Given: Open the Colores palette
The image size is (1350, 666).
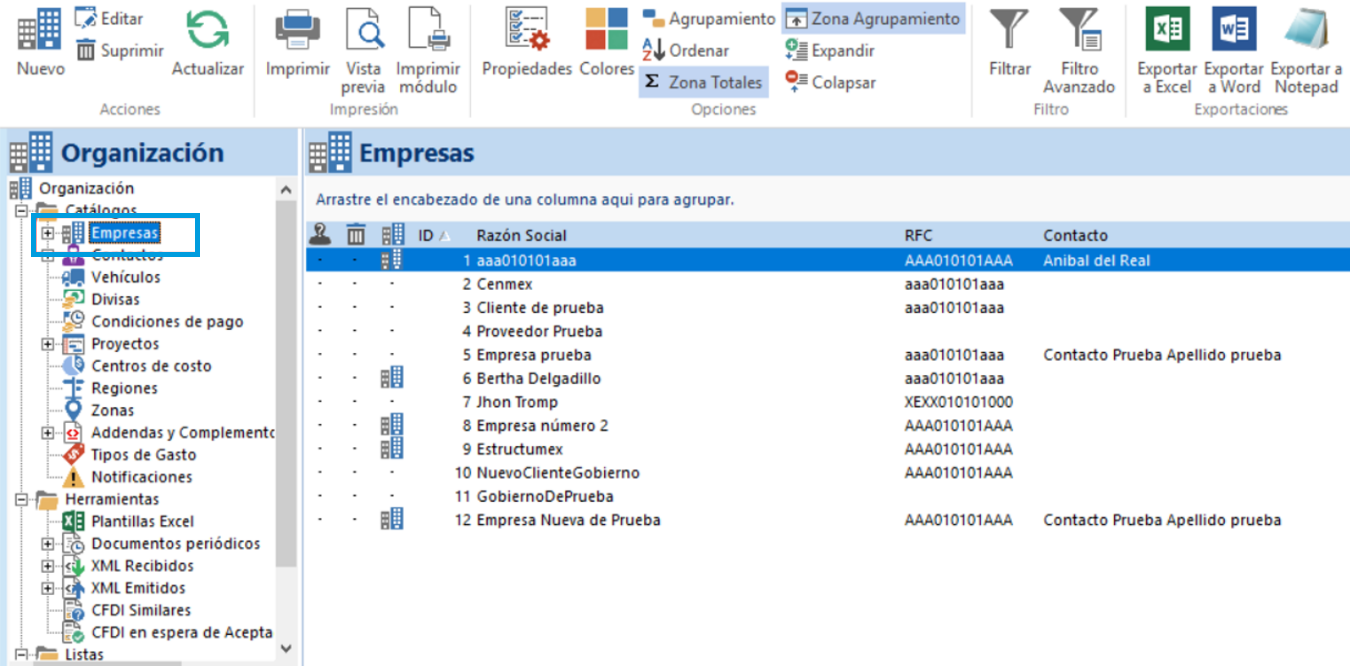Looking at the screenshot, I should click(x=607, y=43).
